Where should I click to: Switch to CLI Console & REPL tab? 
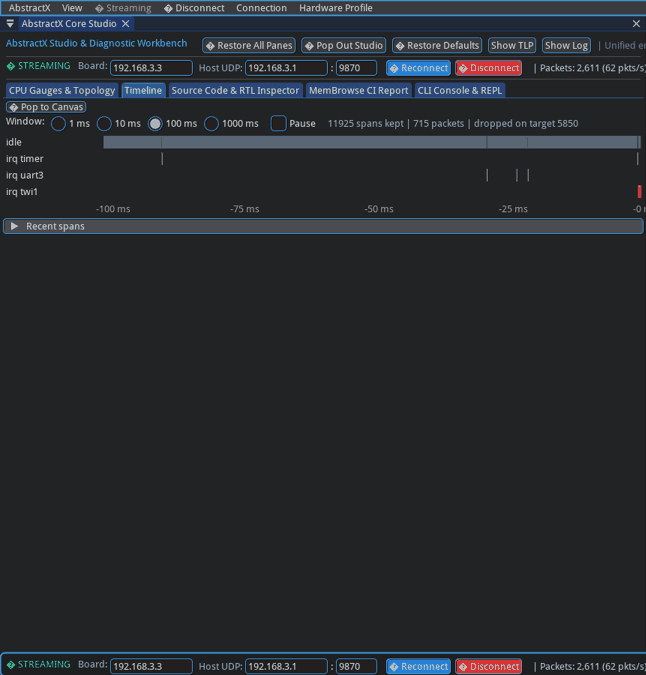(x=460, y=90)
